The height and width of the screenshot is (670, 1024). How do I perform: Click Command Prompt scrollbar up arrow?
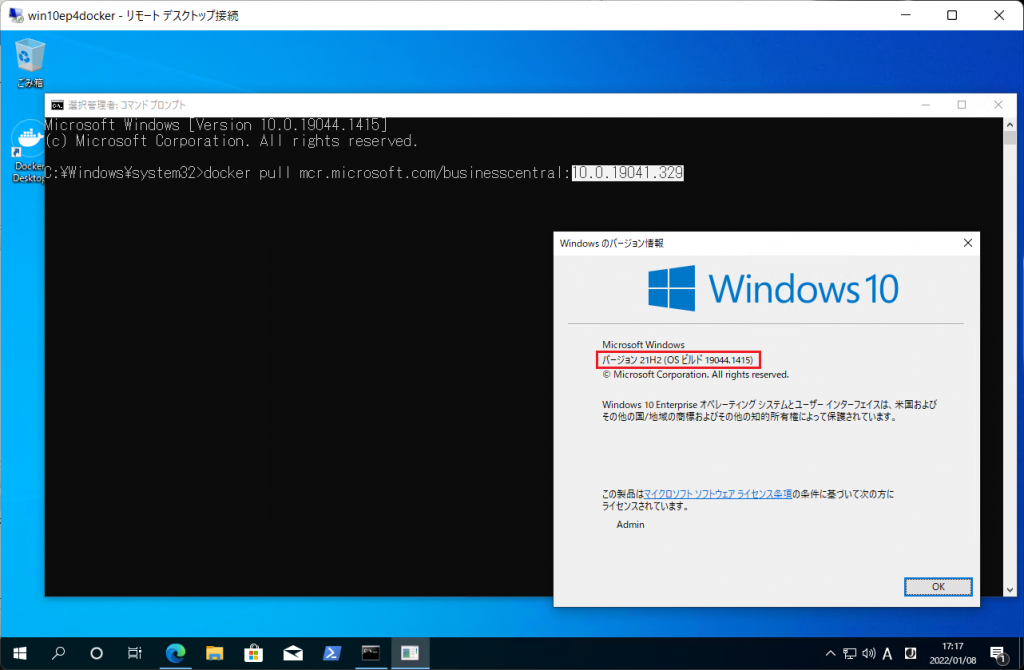click(x=1010, y=124)
